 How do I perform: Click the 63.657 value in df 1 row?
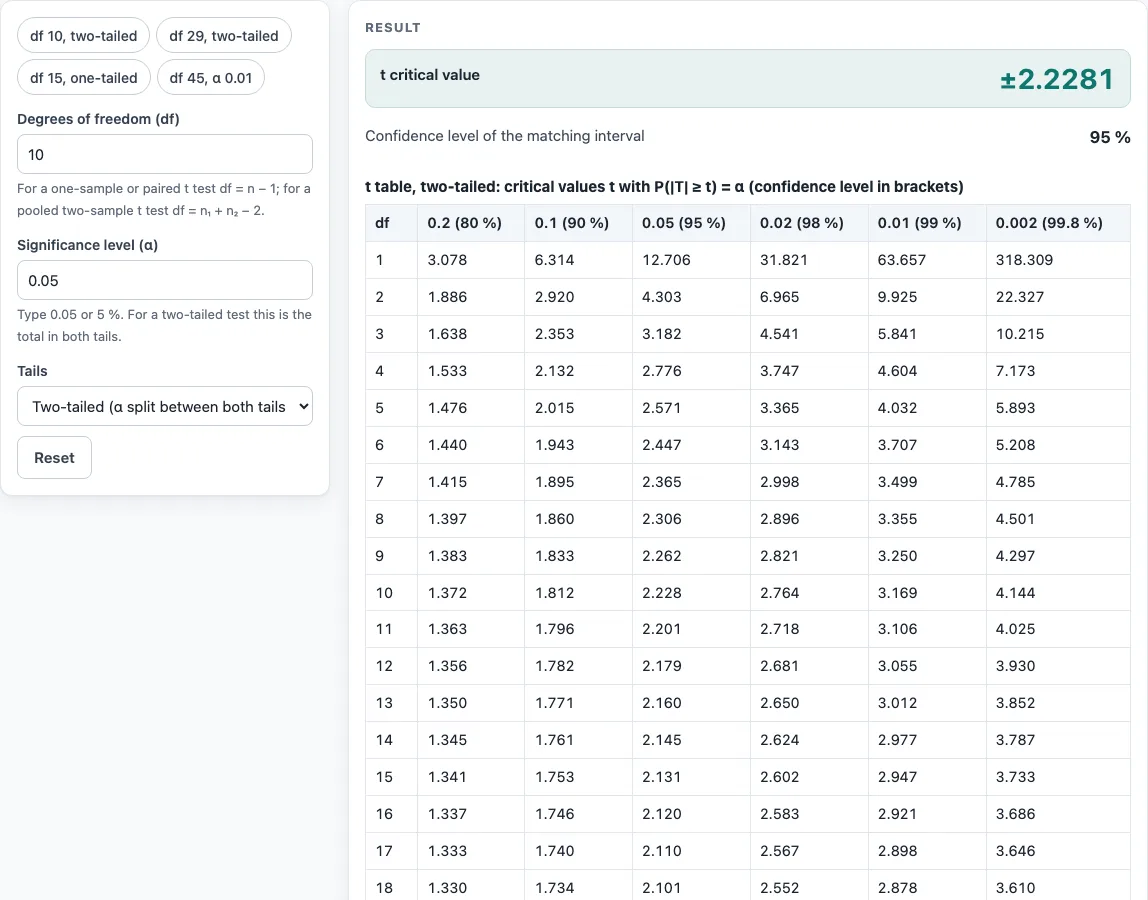pyautogui.click(x=902, y=260)
